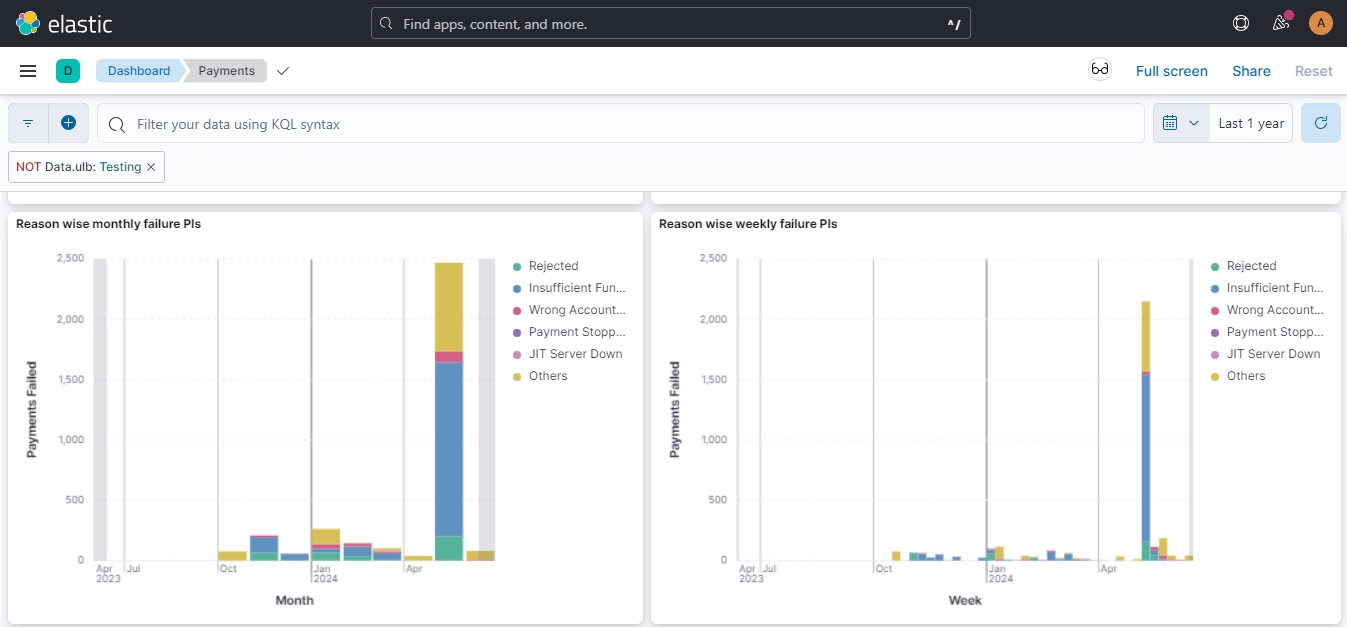Open the help menu lifebuoy icon
Screen dimensions: 1347x627
coord(1241,23)
